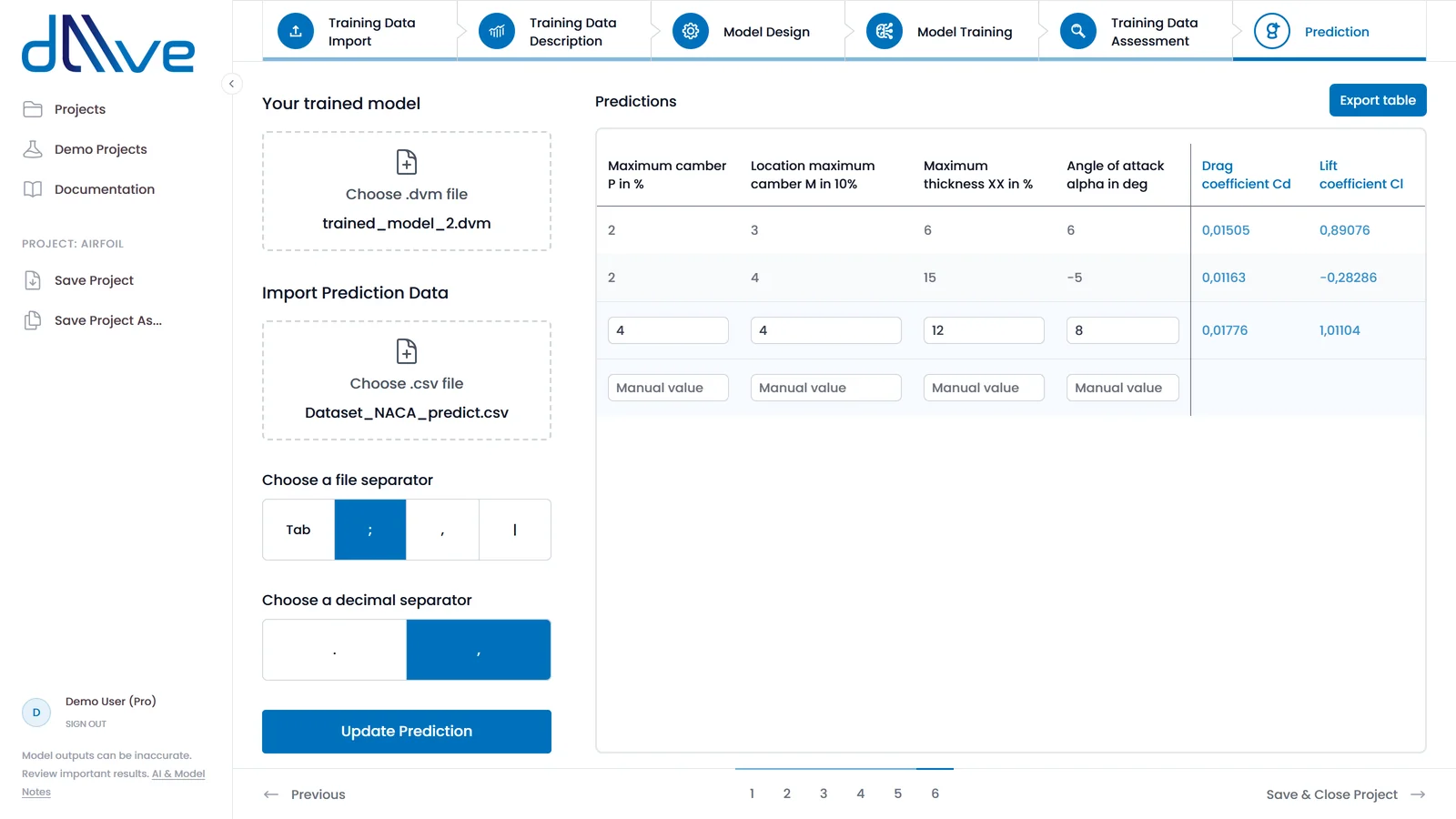Image resolution: width=1456 pixels, height=819 pixels.
Task: Click the Update Prediction button
Action: point(407,732)
